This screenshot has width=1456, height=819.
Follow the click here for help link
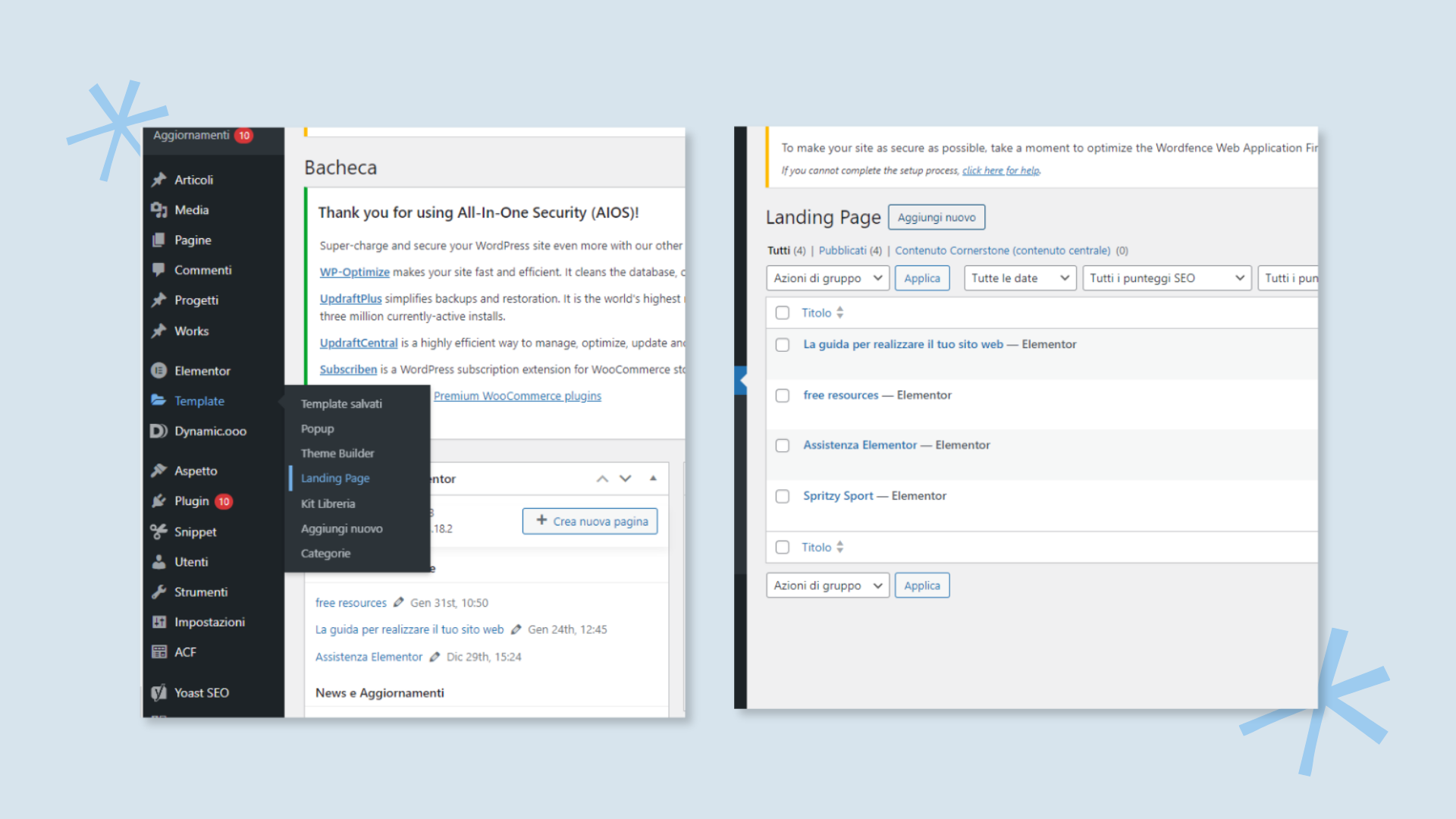click(x=1001, y=171)
